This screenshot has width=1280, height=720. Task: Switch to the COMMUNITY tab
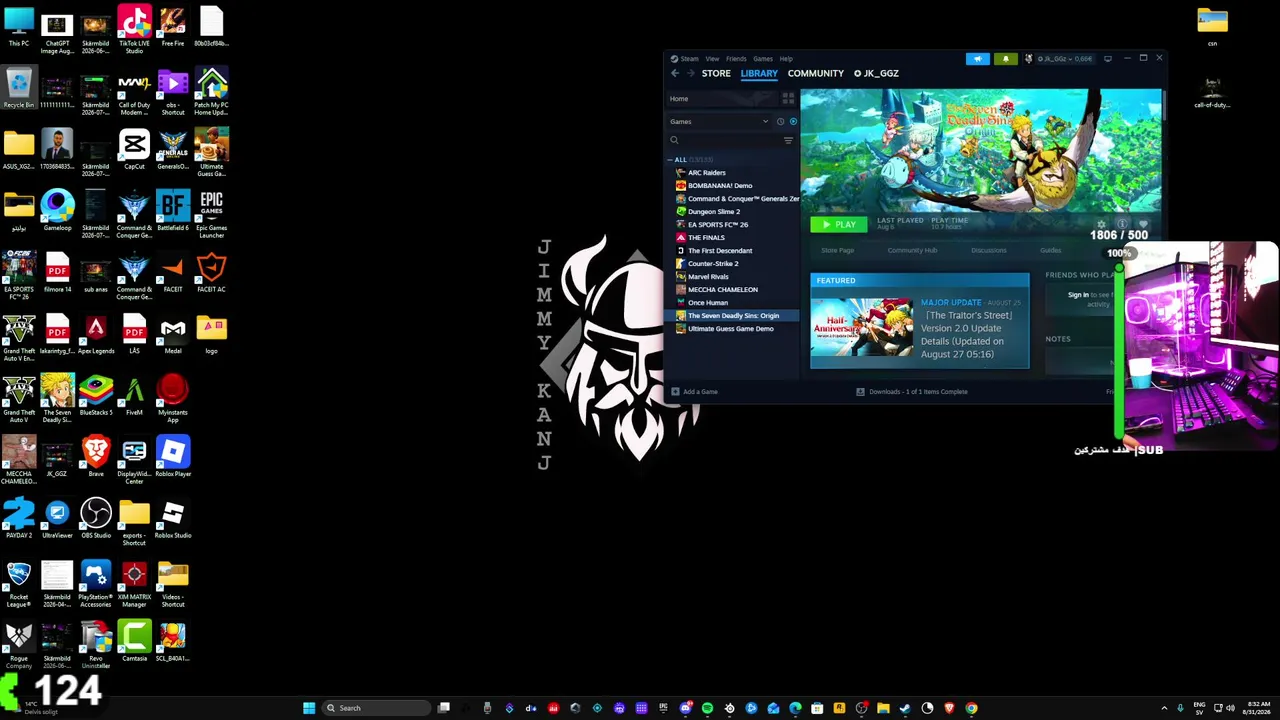[x=816, y=74]
